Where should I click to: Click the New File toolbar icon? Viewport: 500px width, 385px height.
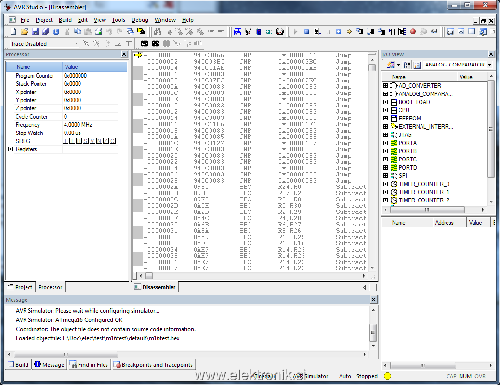coord(13,32)
